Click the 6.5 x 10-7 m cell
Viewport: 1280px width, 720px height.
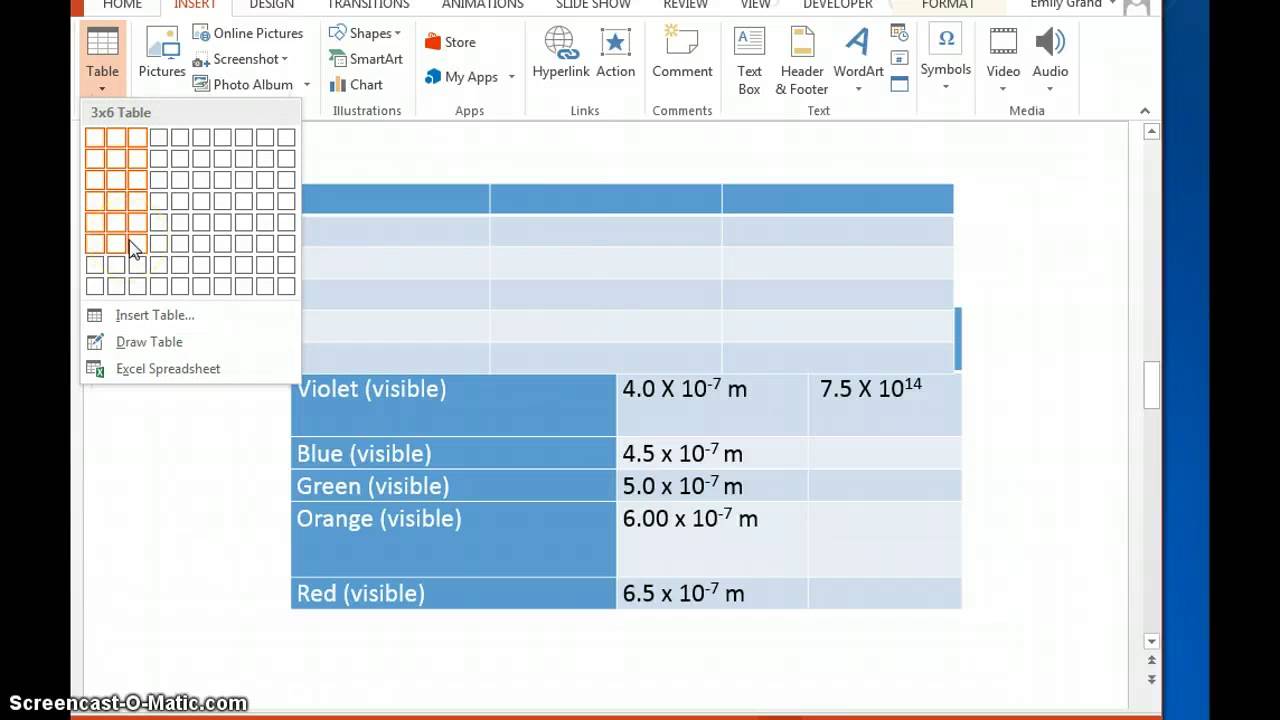coord(712,593)
